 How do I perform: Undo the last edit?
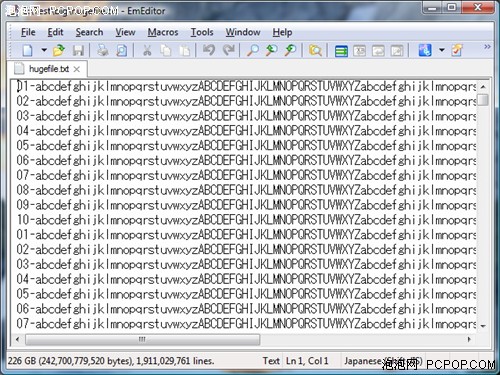[209, 51]
